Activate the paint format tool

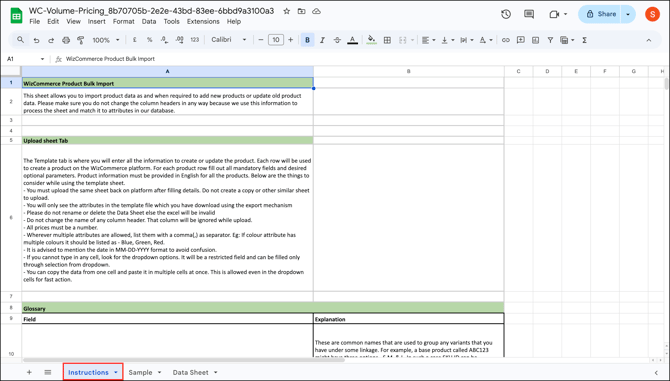coord(80,40)
